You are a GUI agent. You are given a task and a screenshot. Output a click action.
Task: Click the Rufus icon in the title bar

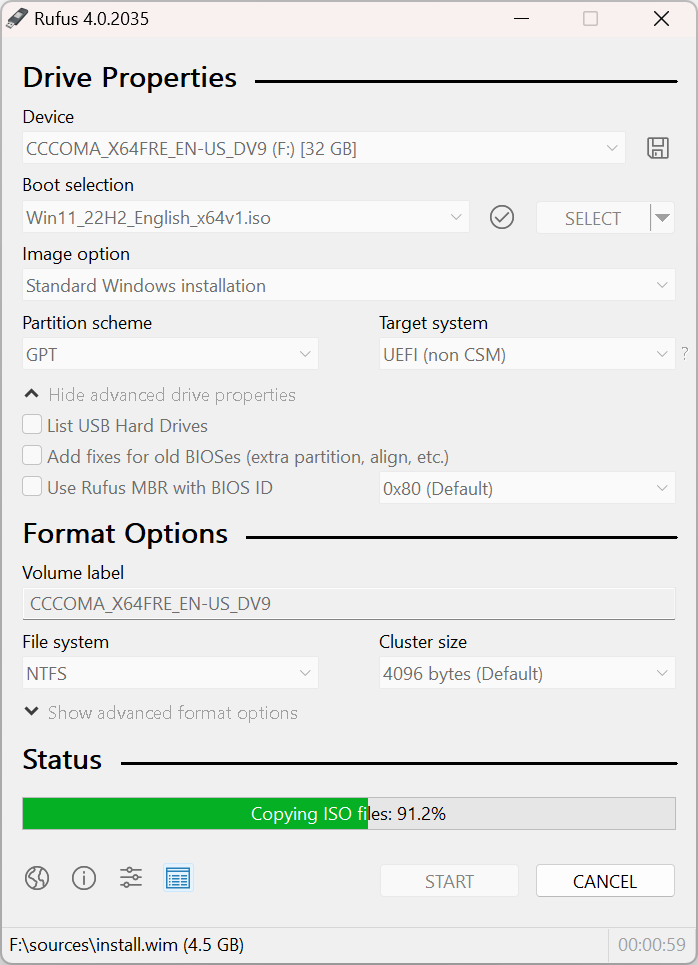[x=17, y=18]
